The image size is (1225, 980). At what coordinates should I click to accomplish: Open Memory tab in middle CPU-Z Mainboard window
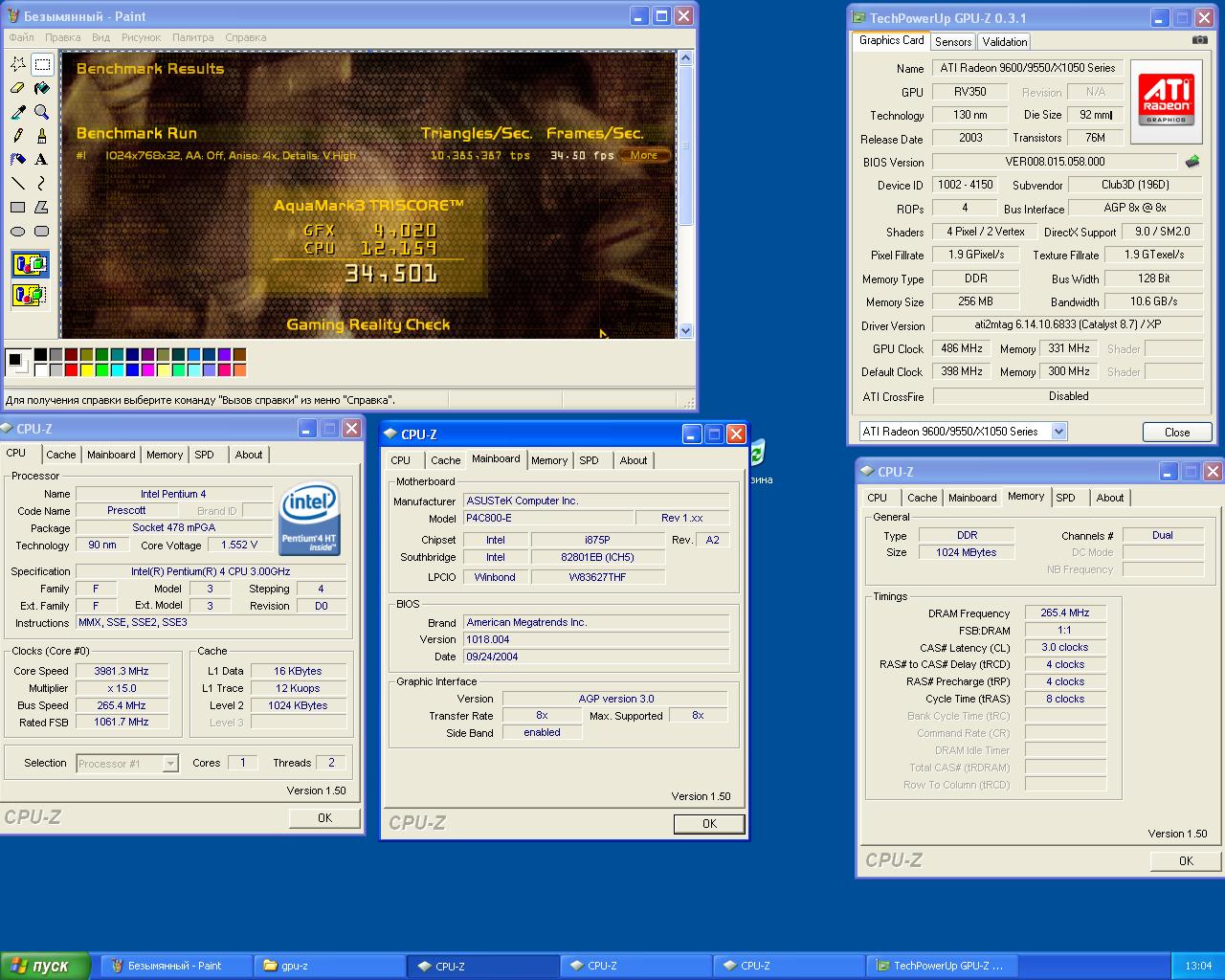point(549,460)
